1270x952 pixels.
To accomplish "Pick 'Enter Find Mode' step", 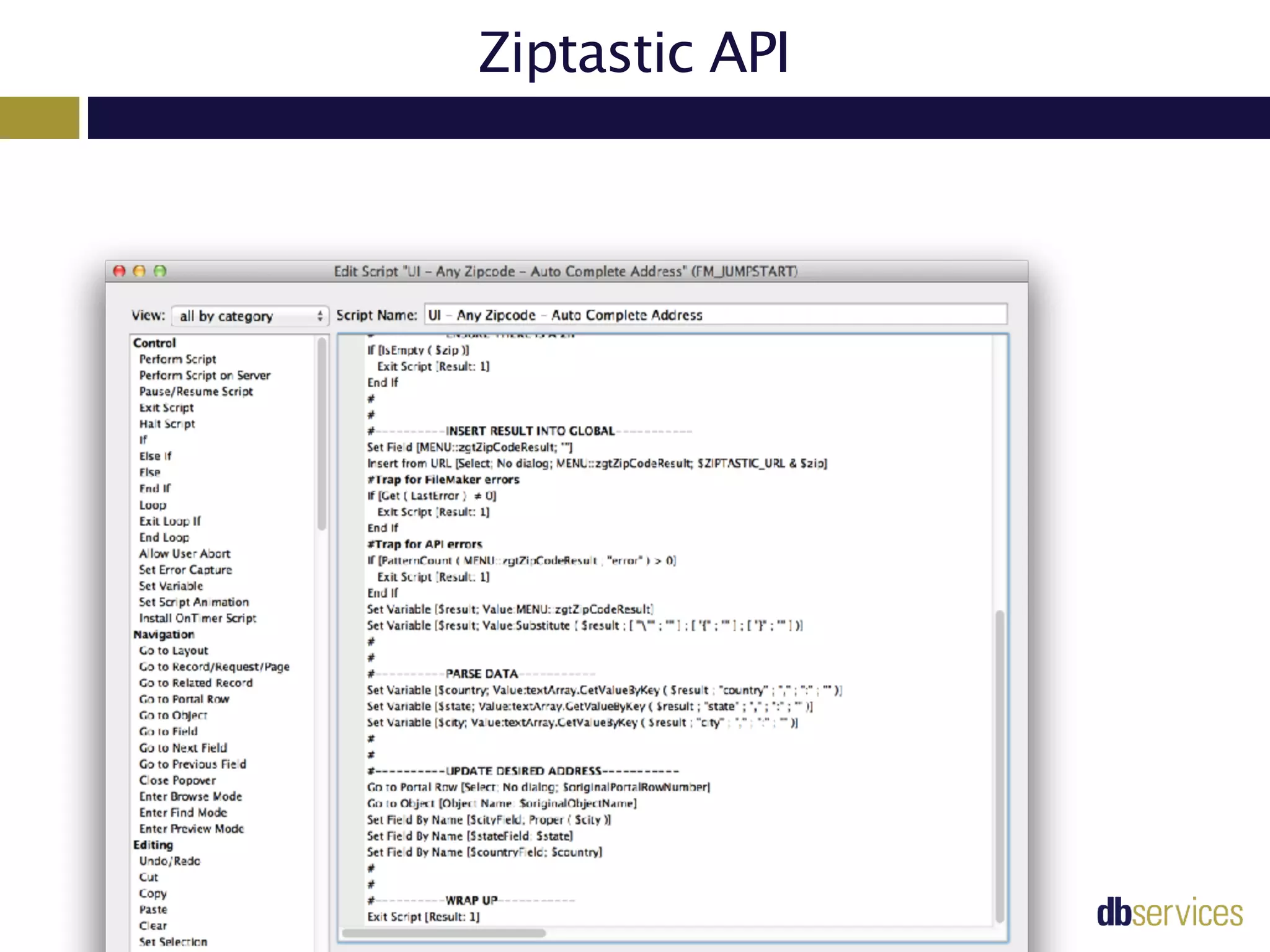I will (x=183, y=813).
